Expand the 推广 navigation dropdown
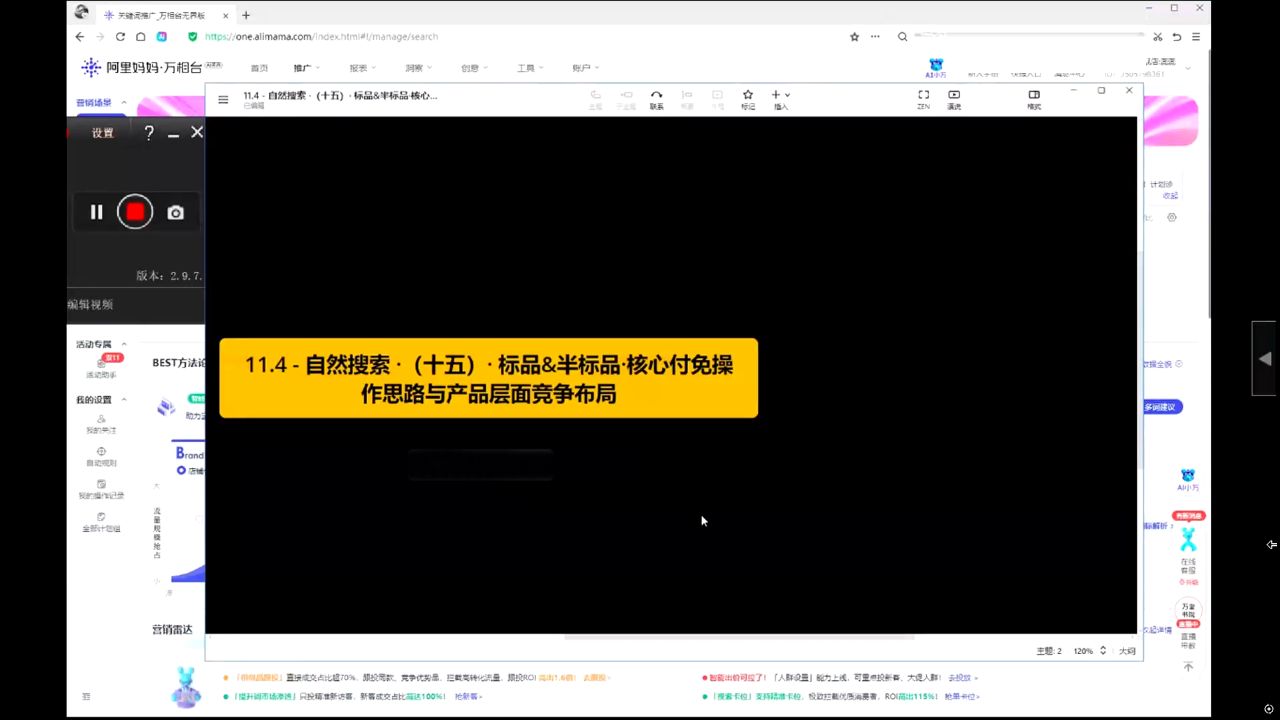The height and width of the screenshot is (720, 1280). point(306,68)
